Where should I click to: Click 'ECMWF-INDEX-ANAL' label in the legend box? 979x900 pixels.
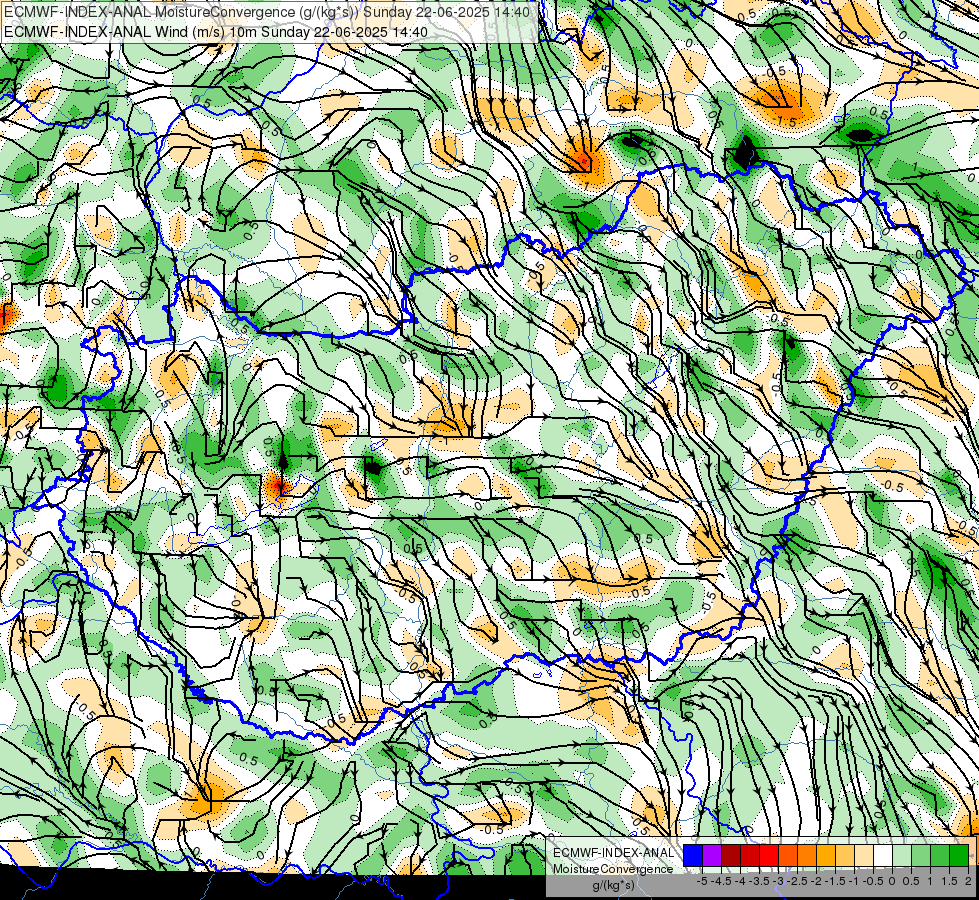point(614,853)
